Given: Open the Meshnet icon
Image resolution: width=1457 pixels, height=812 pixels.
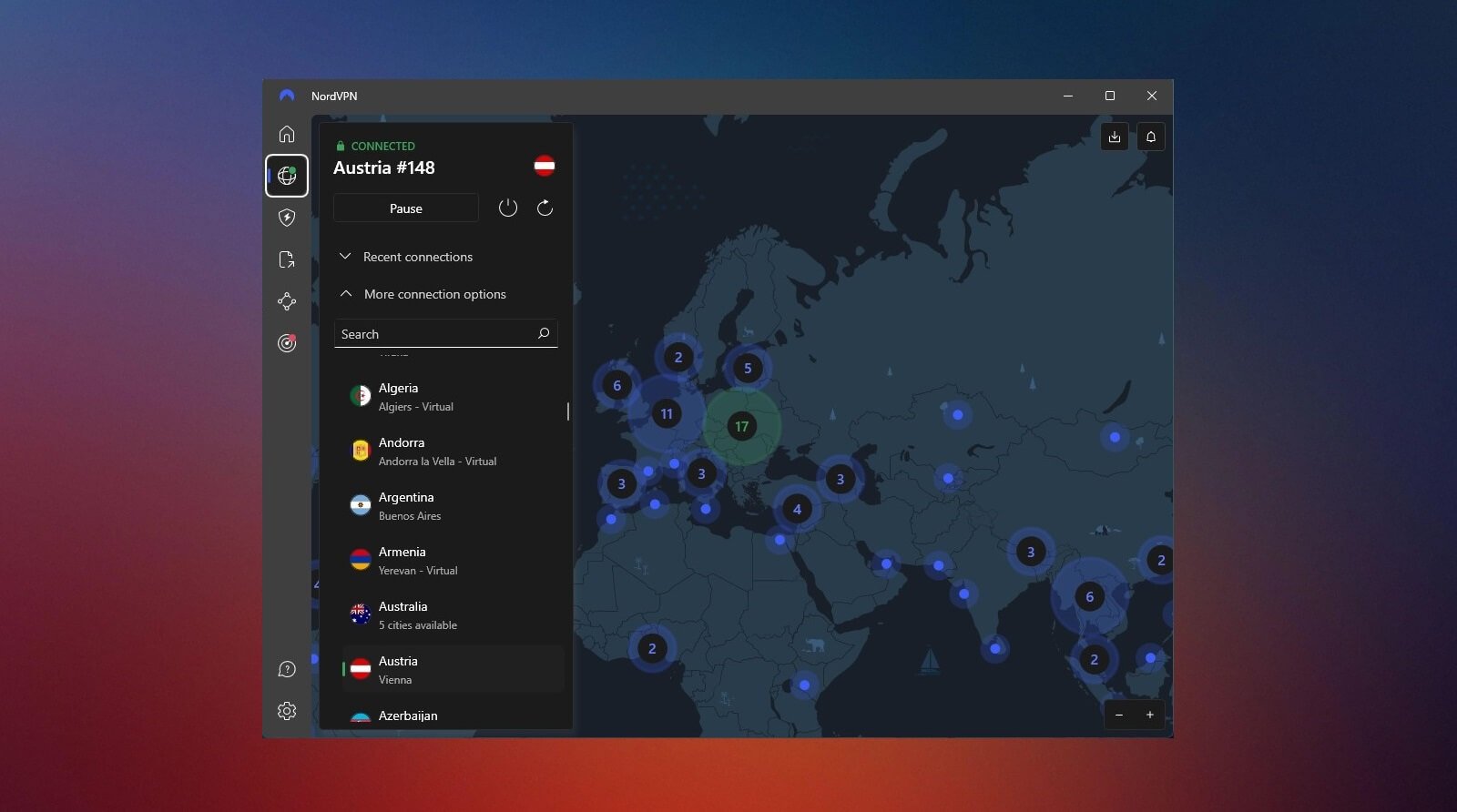Looking at the screenshot, I should tap(287, 301).
